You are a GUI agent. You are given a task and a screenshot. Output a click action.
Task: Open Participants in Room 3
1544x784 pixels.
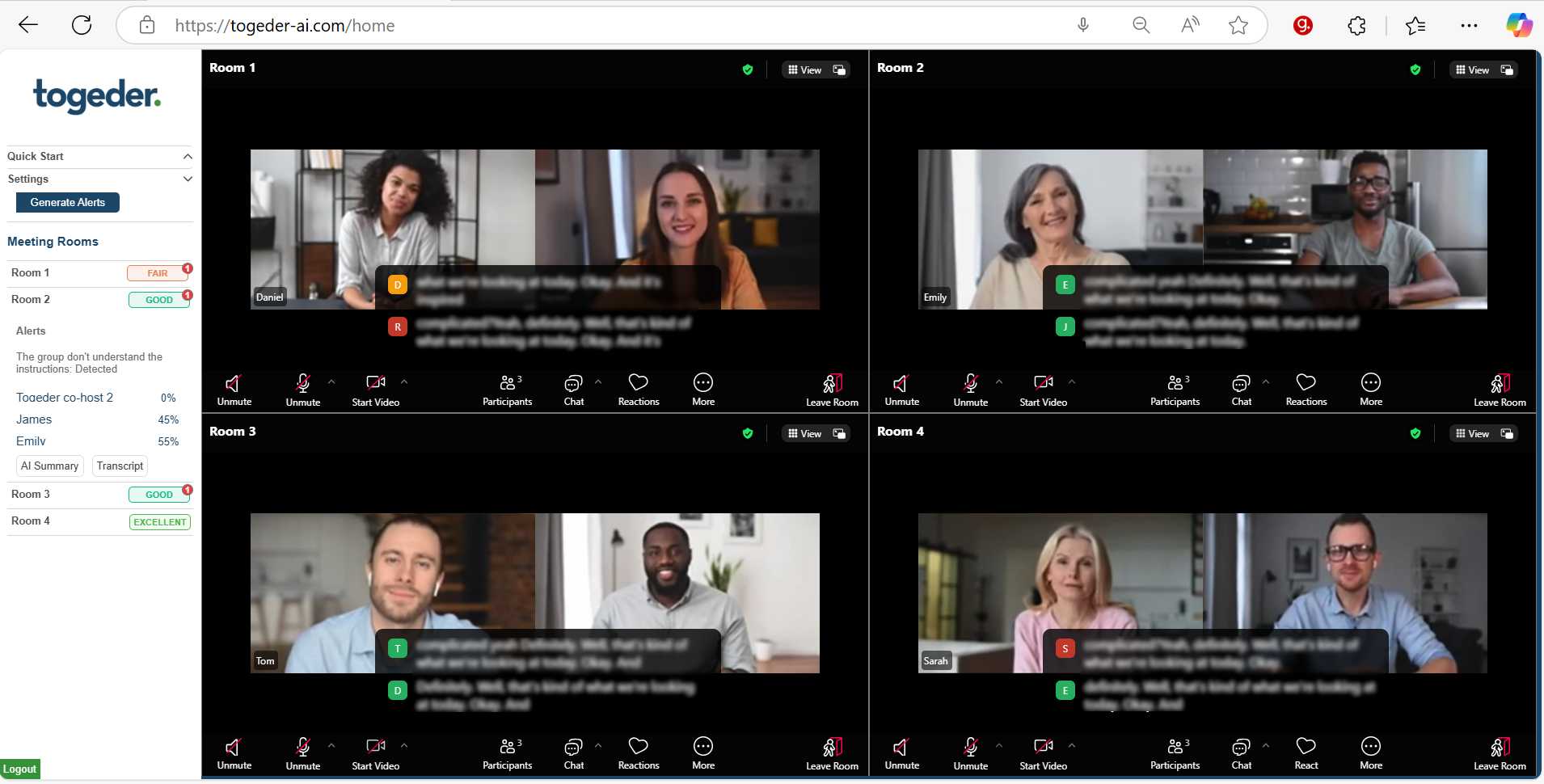coord(508,753)
